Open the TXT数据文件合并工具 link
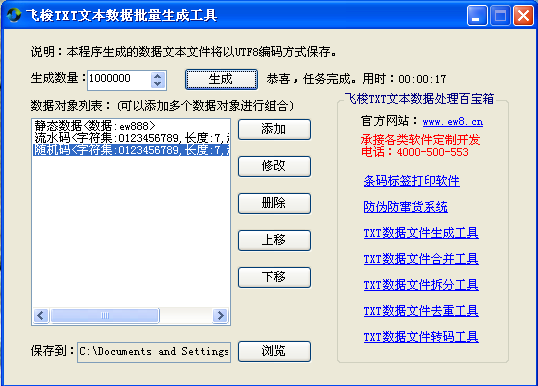The image size is (538, 386). point(421,259)
